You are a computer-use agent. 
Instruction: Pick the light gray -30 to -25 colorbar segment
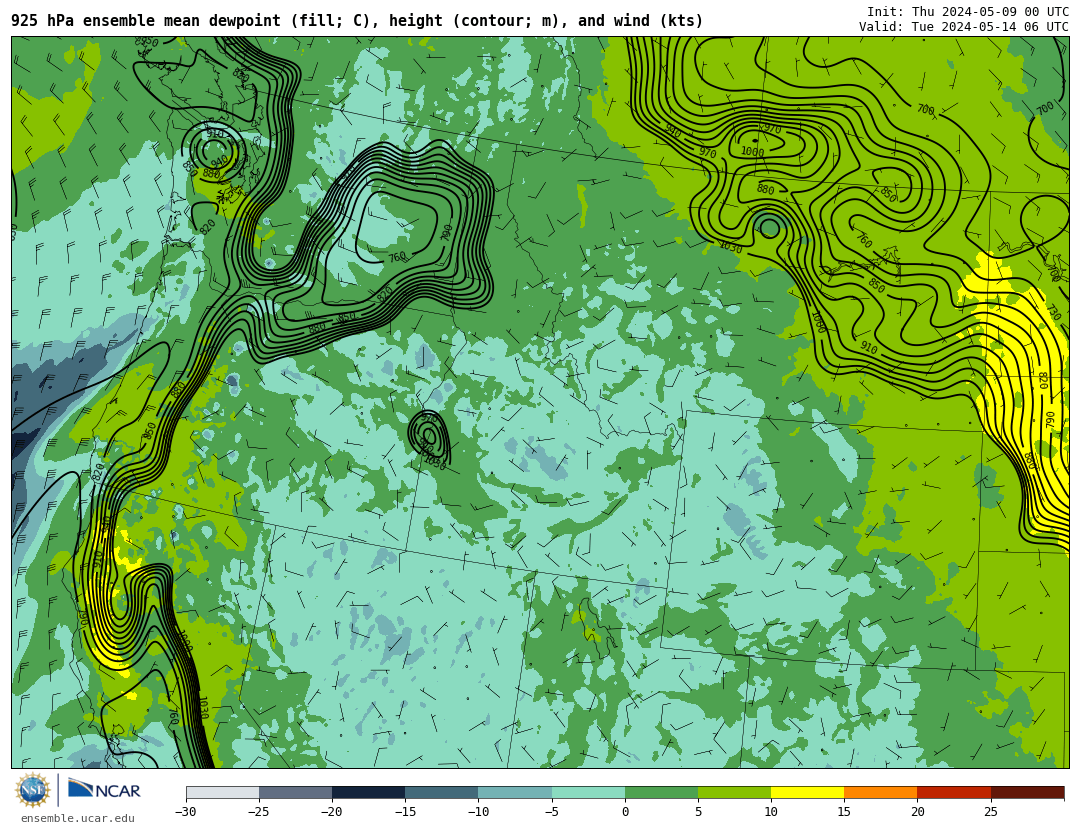pos(222,793)
